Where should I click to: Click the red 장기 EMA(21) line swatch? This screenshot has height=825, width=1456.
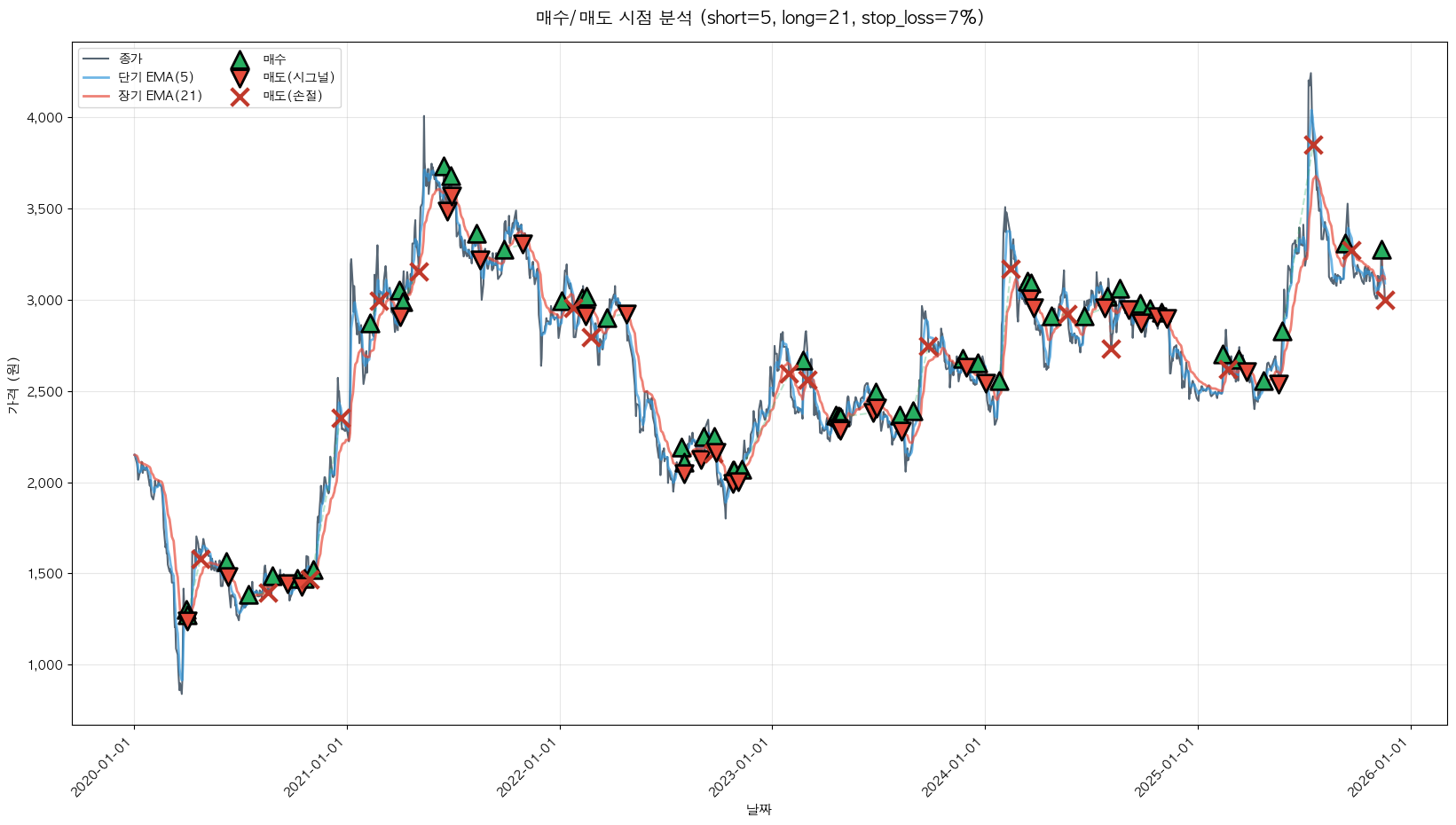96,97
